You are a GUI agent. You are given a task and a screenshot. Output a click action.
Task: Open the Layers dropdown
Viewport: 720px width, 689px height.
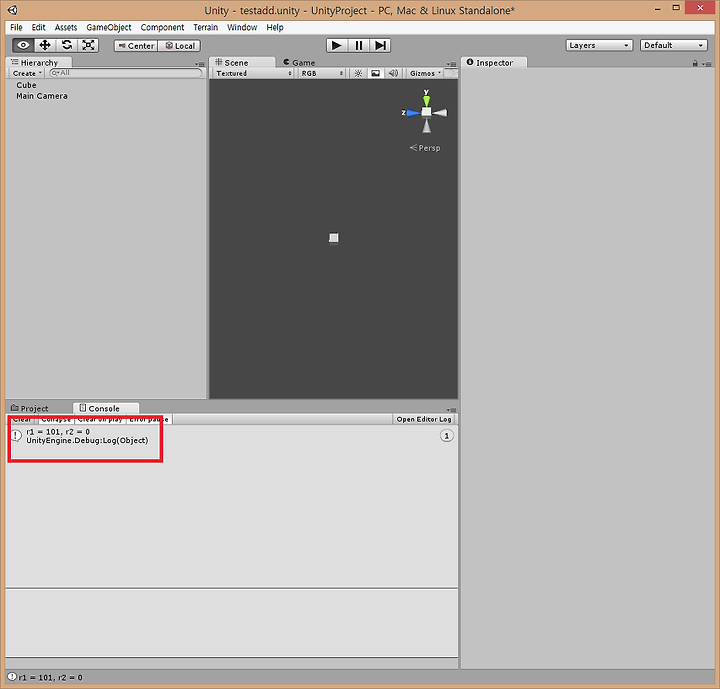(x=599, y=45)
